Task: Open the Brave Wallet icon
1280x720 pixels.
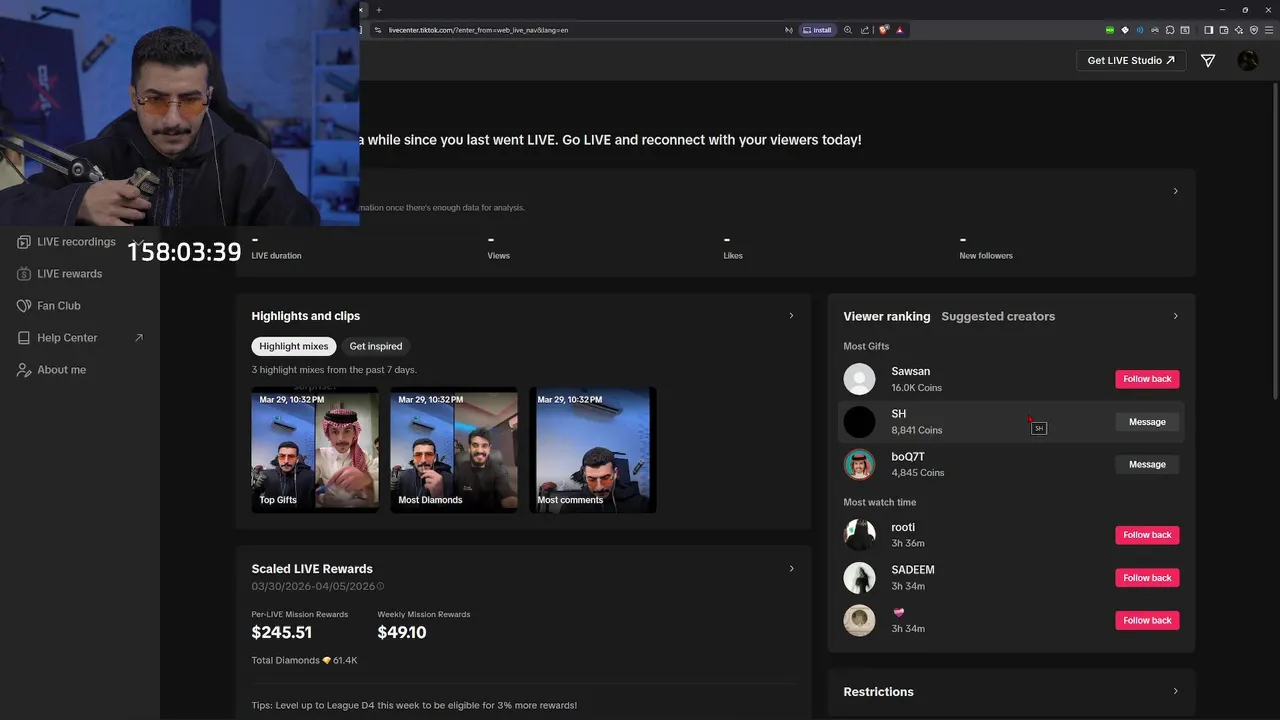Action: (1223, 30)
